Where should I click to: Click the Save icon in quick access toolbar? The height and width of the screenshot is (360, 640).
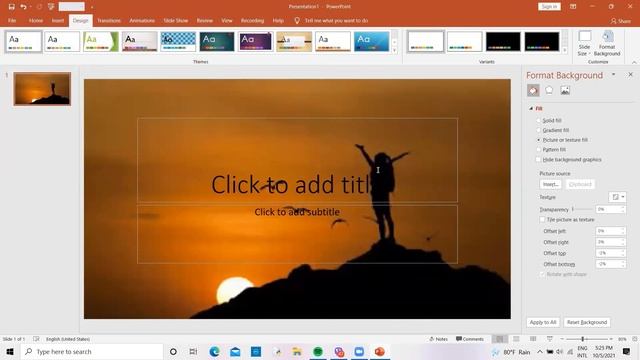click(x=11, y=7)
